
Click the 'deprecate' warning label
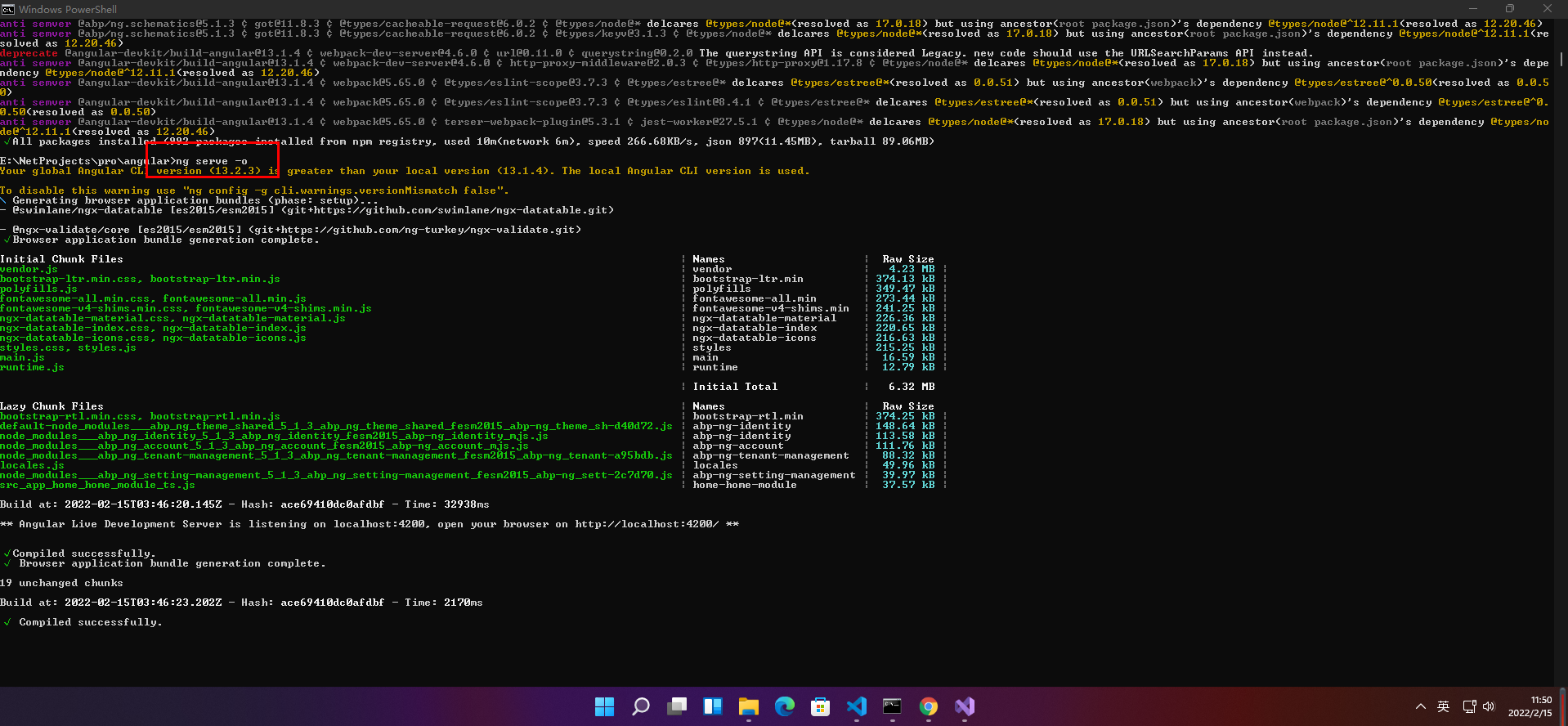[29, 53]
